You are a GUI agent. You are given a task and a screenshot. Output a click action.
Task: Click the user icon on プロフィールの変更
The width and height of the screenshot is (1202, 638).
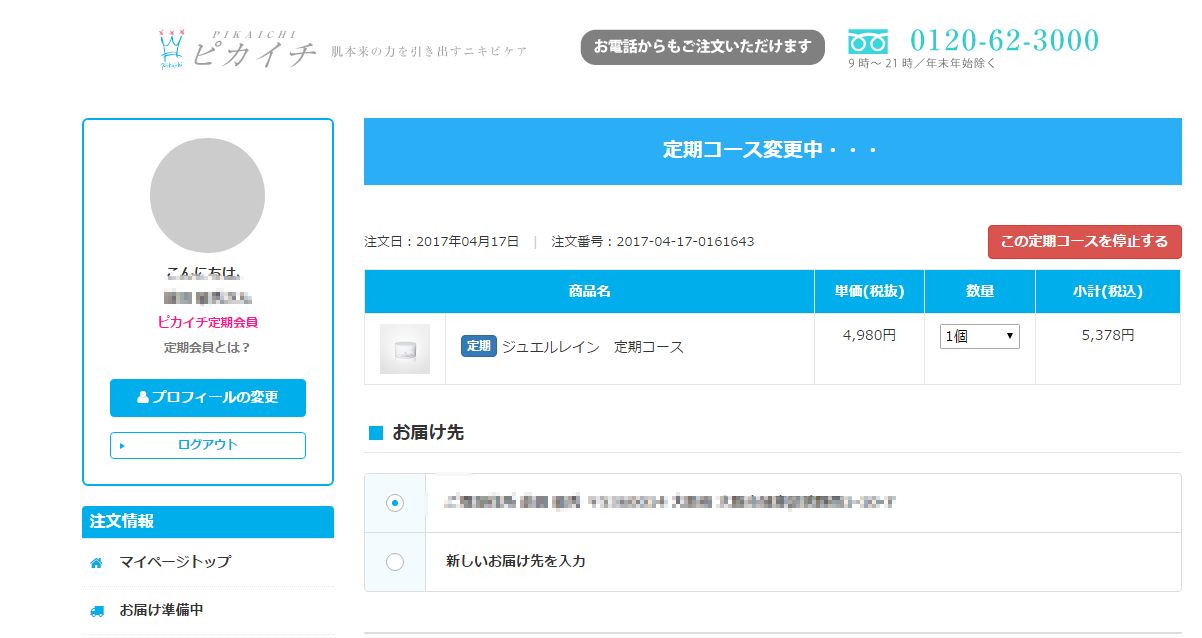coord(143,397)
